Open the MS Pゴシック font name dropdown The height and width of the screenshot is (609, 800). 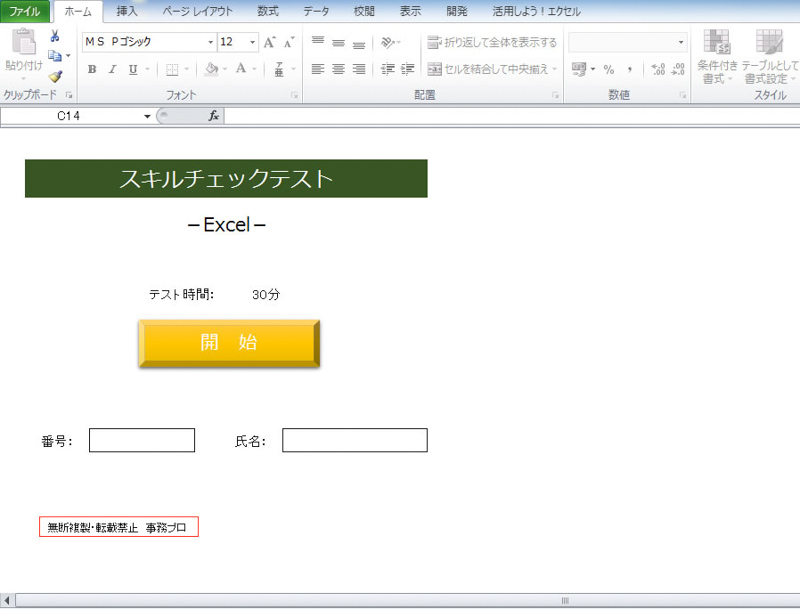(x=210, y=43)
